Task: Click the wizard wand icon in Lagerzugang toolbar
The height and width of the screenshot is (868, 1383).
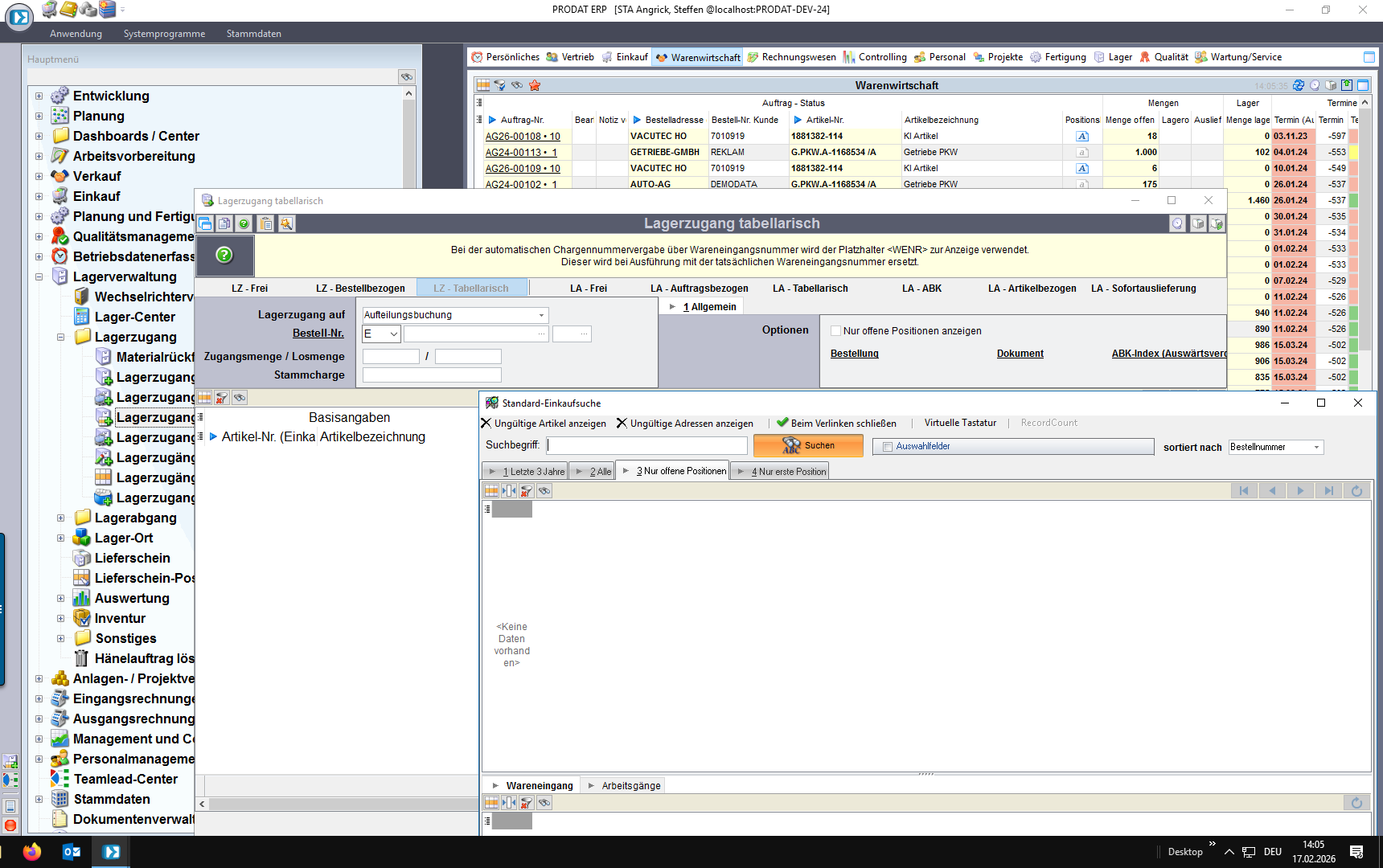Action: (x=286, y=224)
